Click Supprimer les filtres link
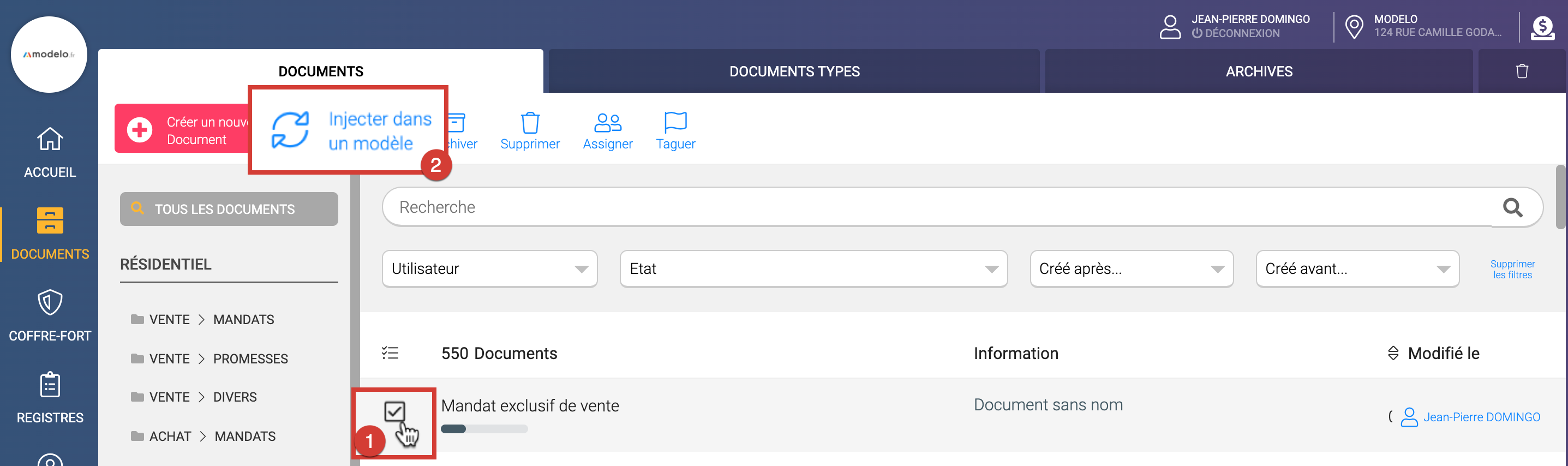Image resolution: width=1568 pixels, height=466 pixels. tap(1512, 269)
